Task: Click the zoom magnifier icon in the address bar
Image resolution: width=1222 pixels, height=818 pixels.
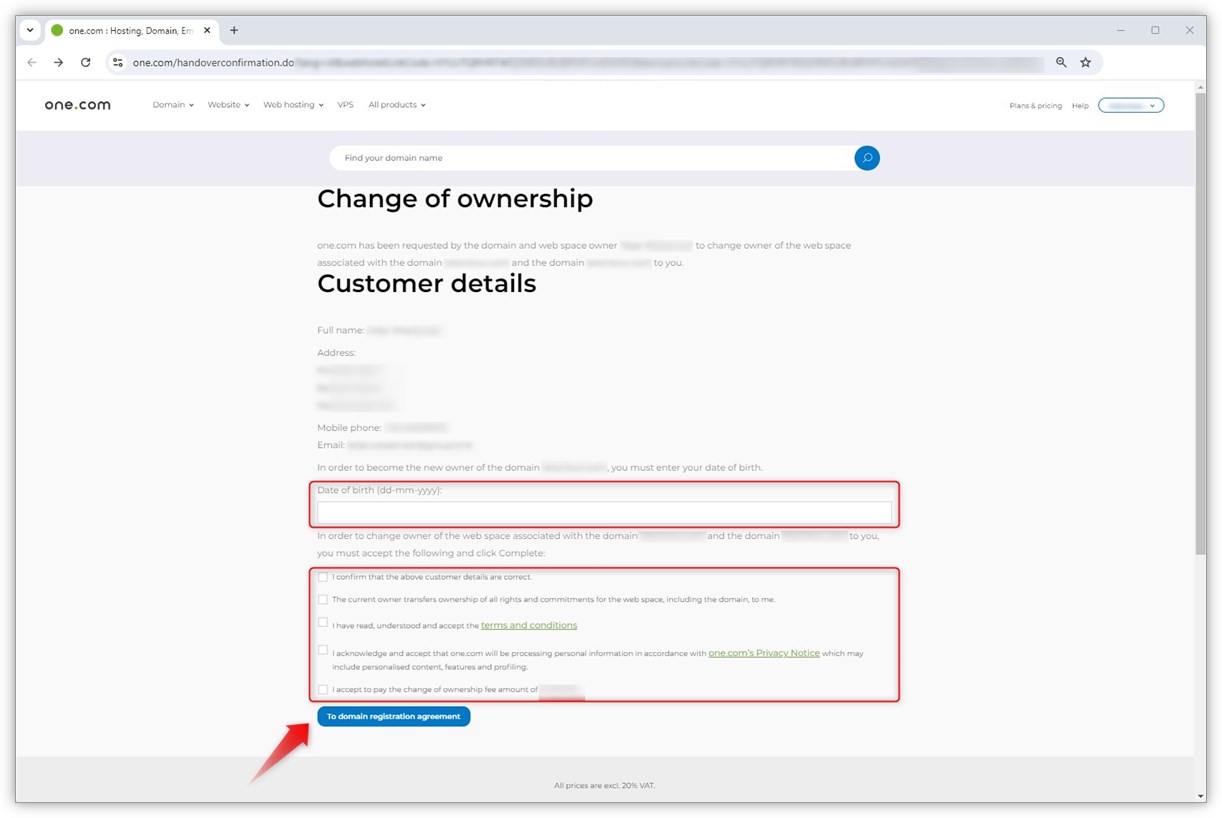Action: tap(1062, 62)
